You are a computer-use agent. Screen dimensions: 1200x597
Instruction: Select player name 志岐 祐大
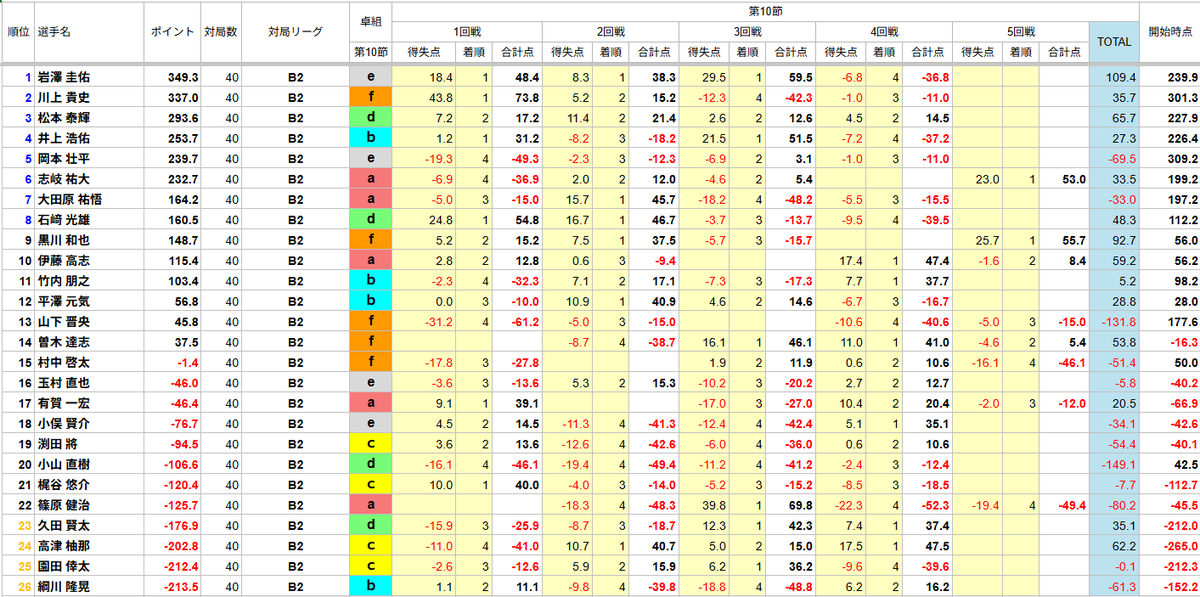(x=63, y=179)
